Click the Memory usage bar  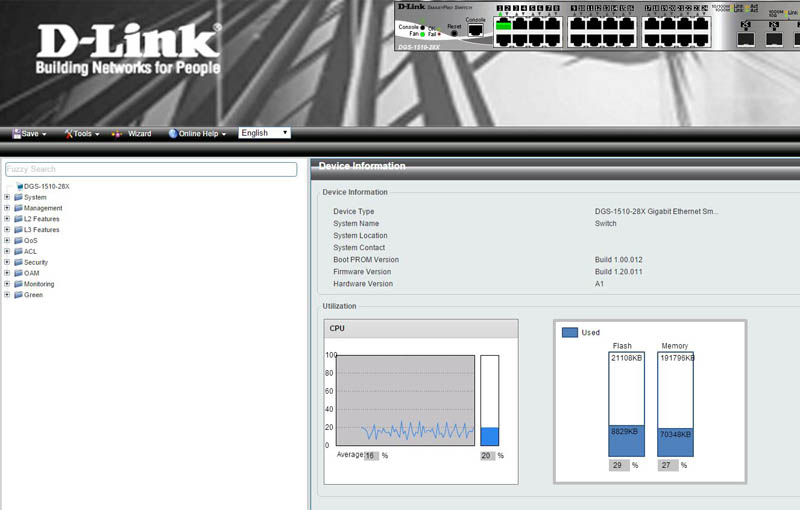coord(675,404)
